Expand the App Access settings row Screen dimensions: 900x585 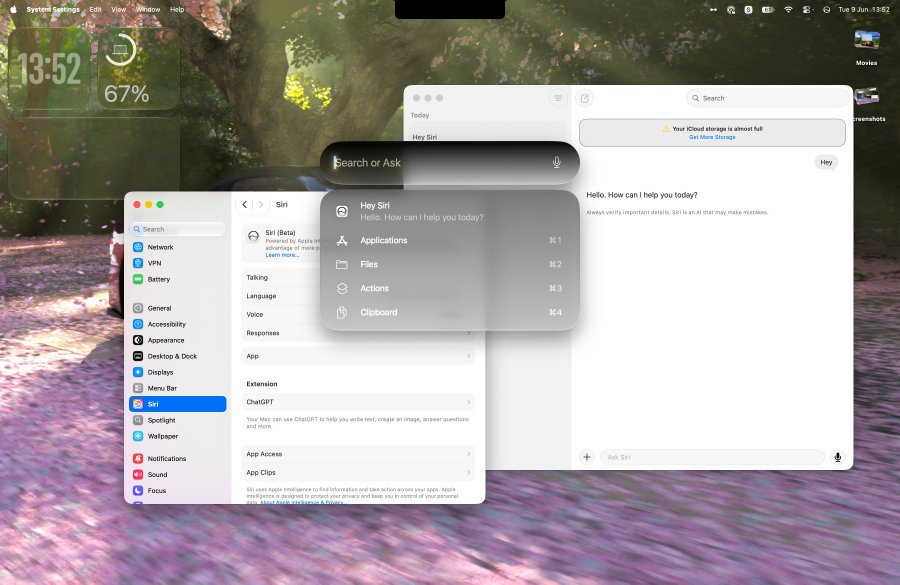point(359,454)
